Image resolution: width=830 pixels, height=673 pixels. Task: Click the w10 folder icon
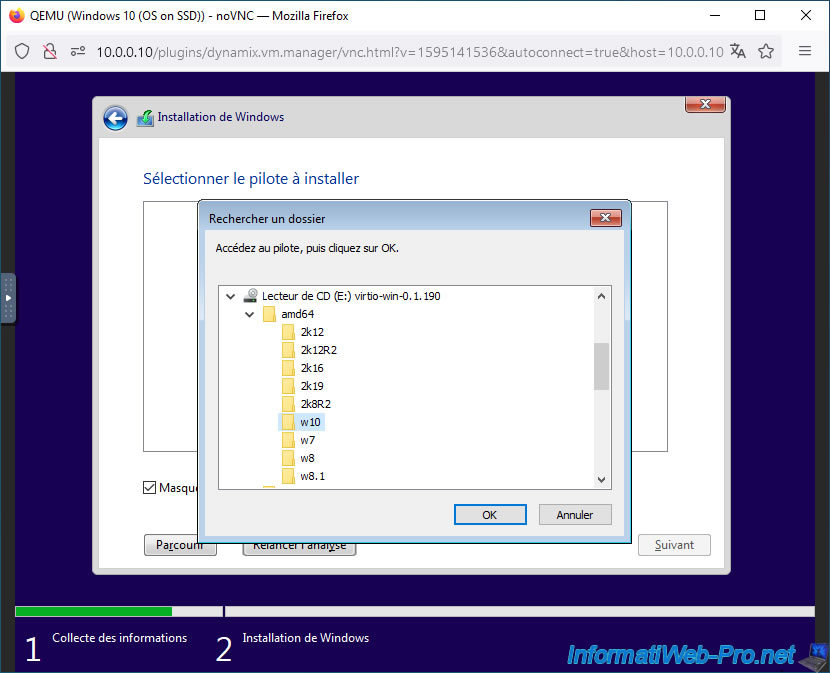click(x=288, y=422)
